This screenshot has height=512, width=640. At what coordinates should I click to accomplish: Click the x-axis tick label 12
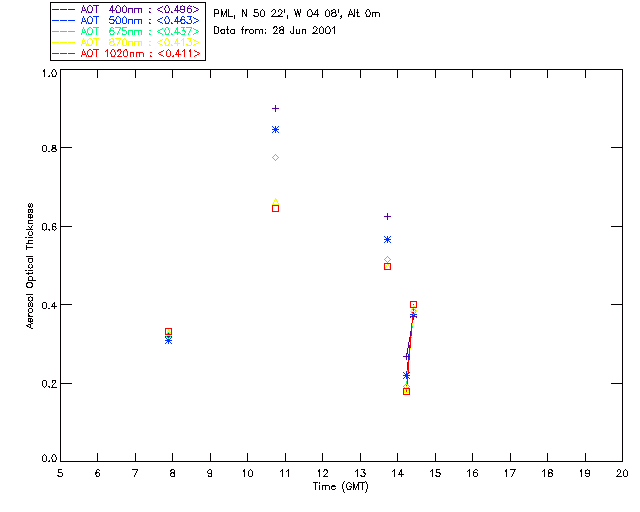pyautogui.click(x=322, y=473)
